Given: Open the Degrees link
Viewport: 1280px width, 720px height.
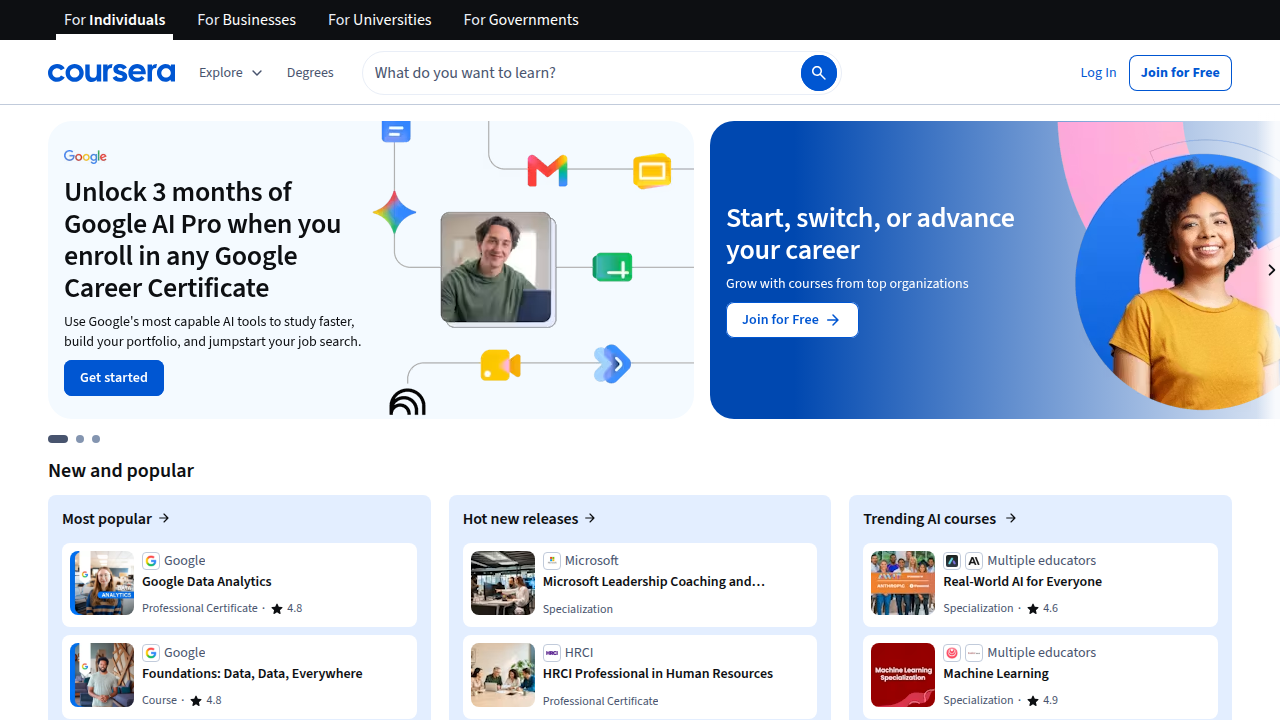Looking at the screenshot, I should [x=310, y=73].
